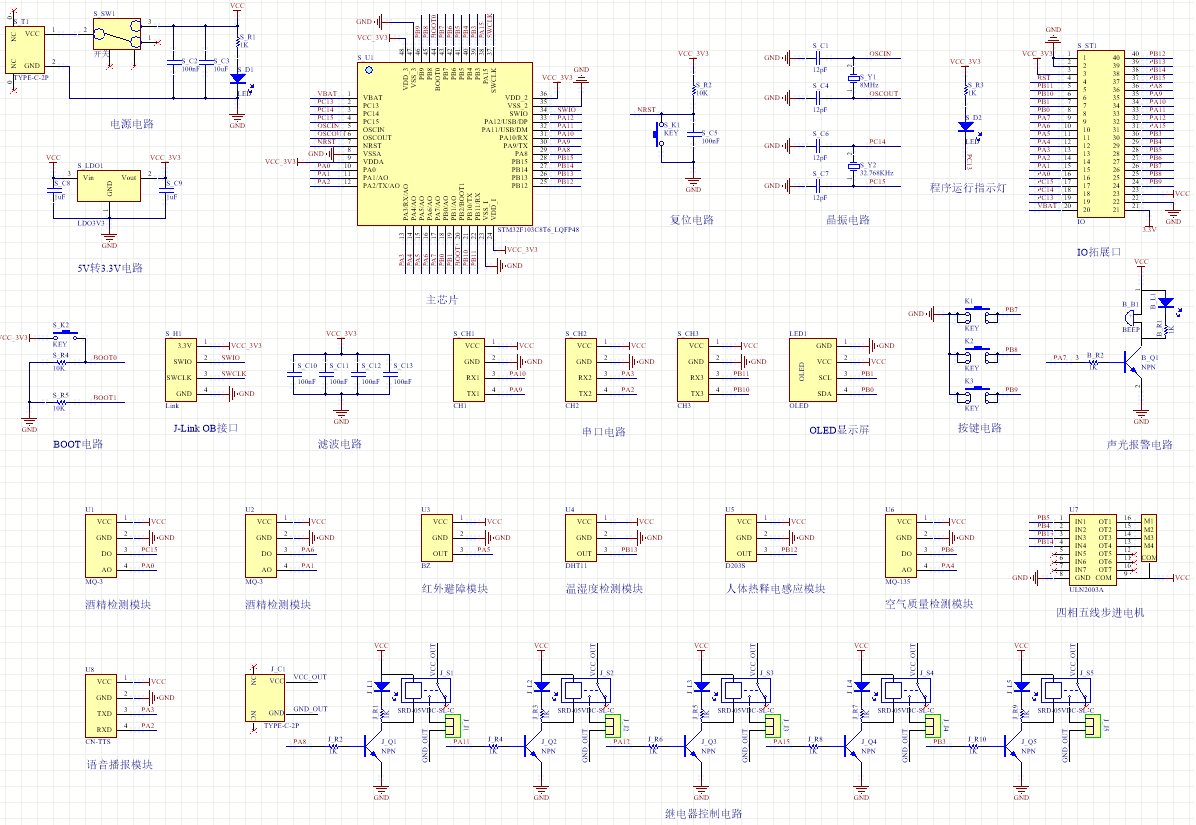
Task: Select the 'BOOT电路' label
Action: click(78, 444)
